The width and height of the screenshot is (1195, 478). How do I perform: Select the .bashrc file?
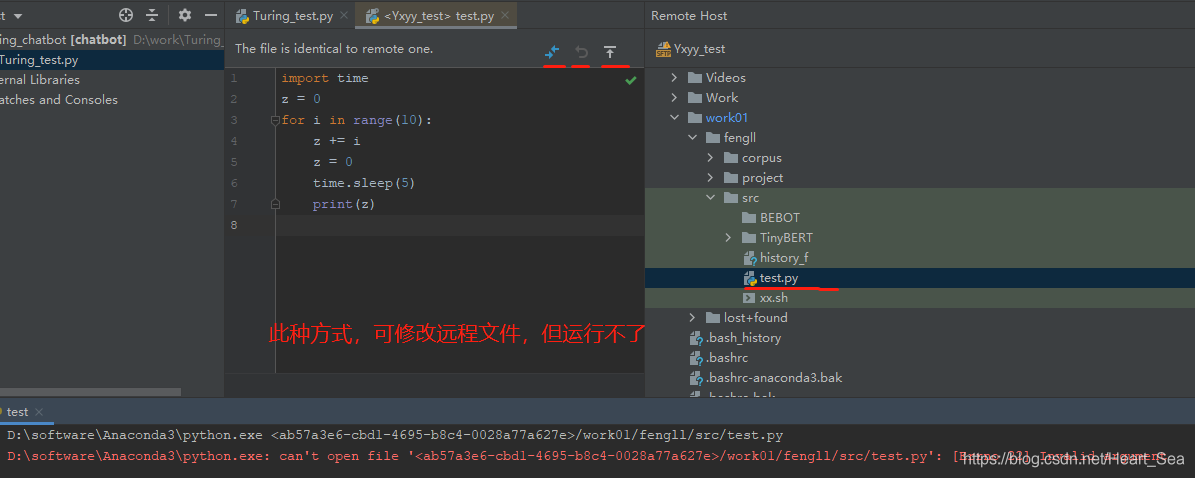point(717,358)
